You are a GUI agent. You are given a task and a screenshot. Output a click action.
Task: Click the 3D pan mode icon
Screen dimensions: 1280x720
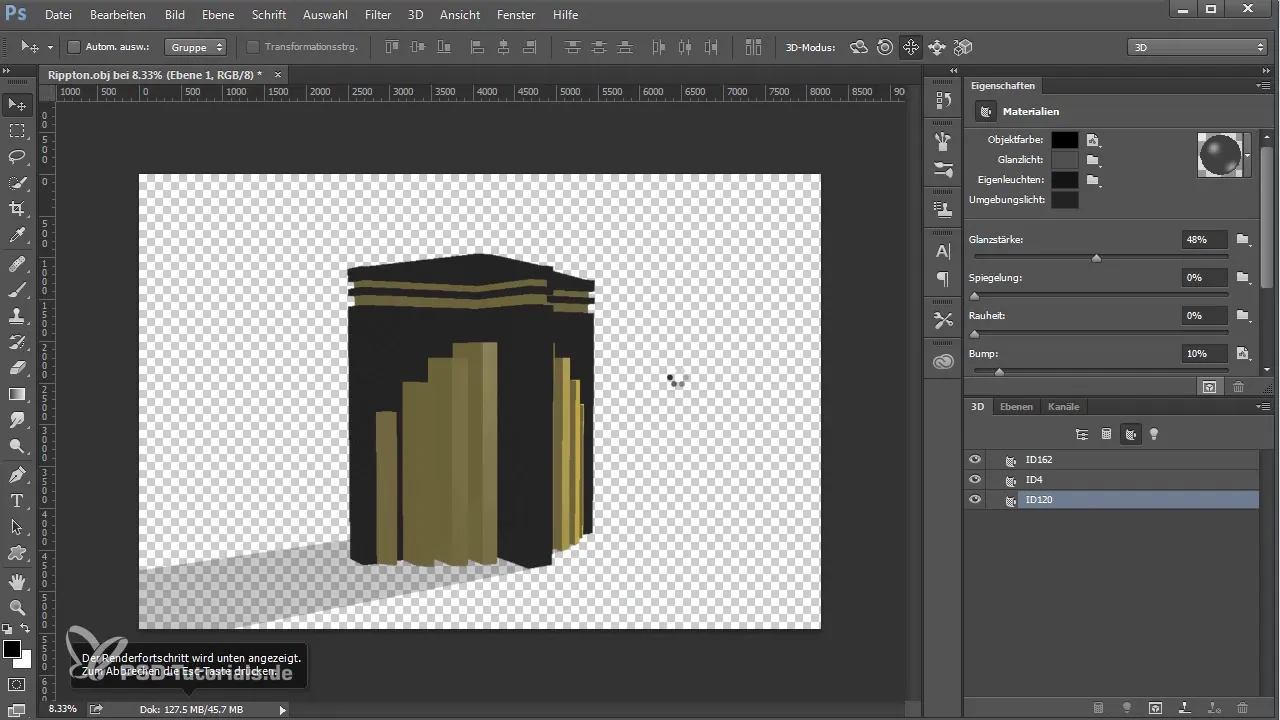click(910, 47)
